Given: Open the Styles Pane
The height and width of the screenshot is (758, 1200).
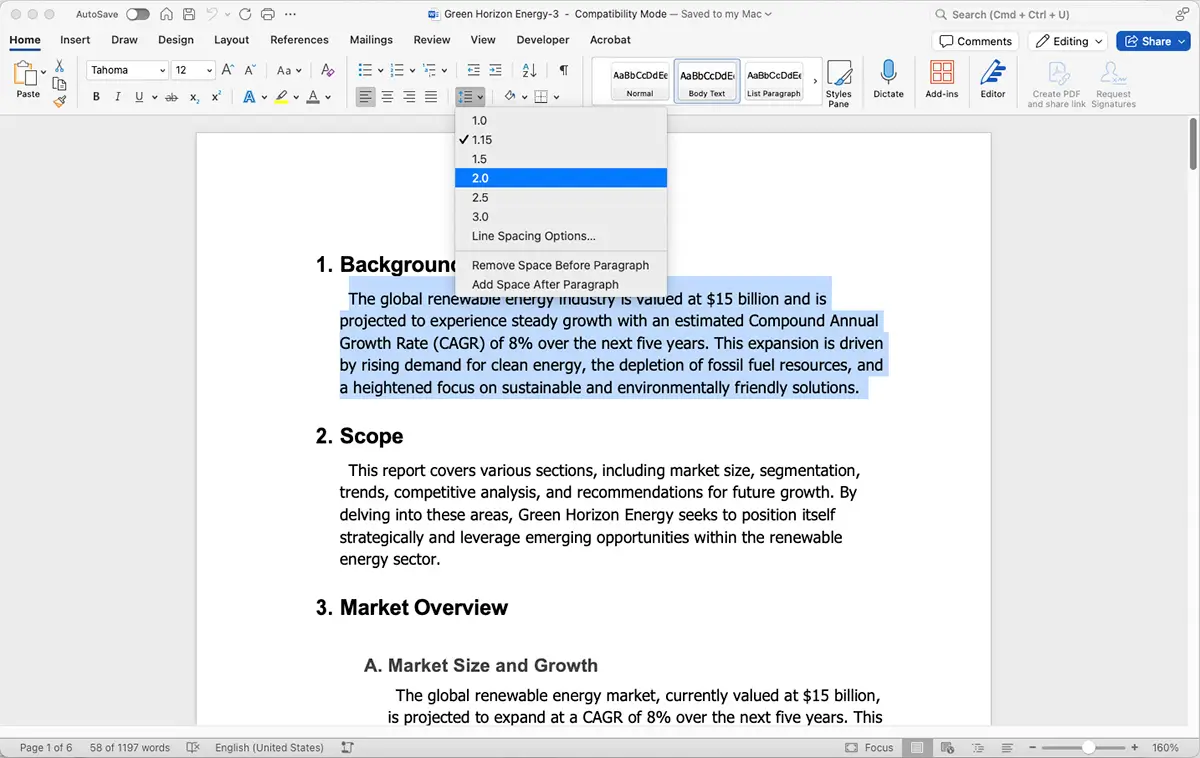Looking at the screenshot, I should [x=838, y=80].
